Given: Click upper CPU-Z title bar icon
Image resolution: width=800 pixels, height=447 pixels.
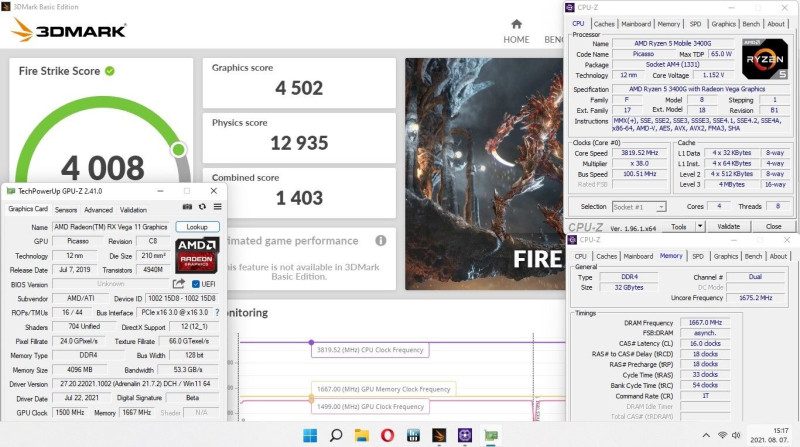Looking at the screenshot, I should tap(570, 7).
